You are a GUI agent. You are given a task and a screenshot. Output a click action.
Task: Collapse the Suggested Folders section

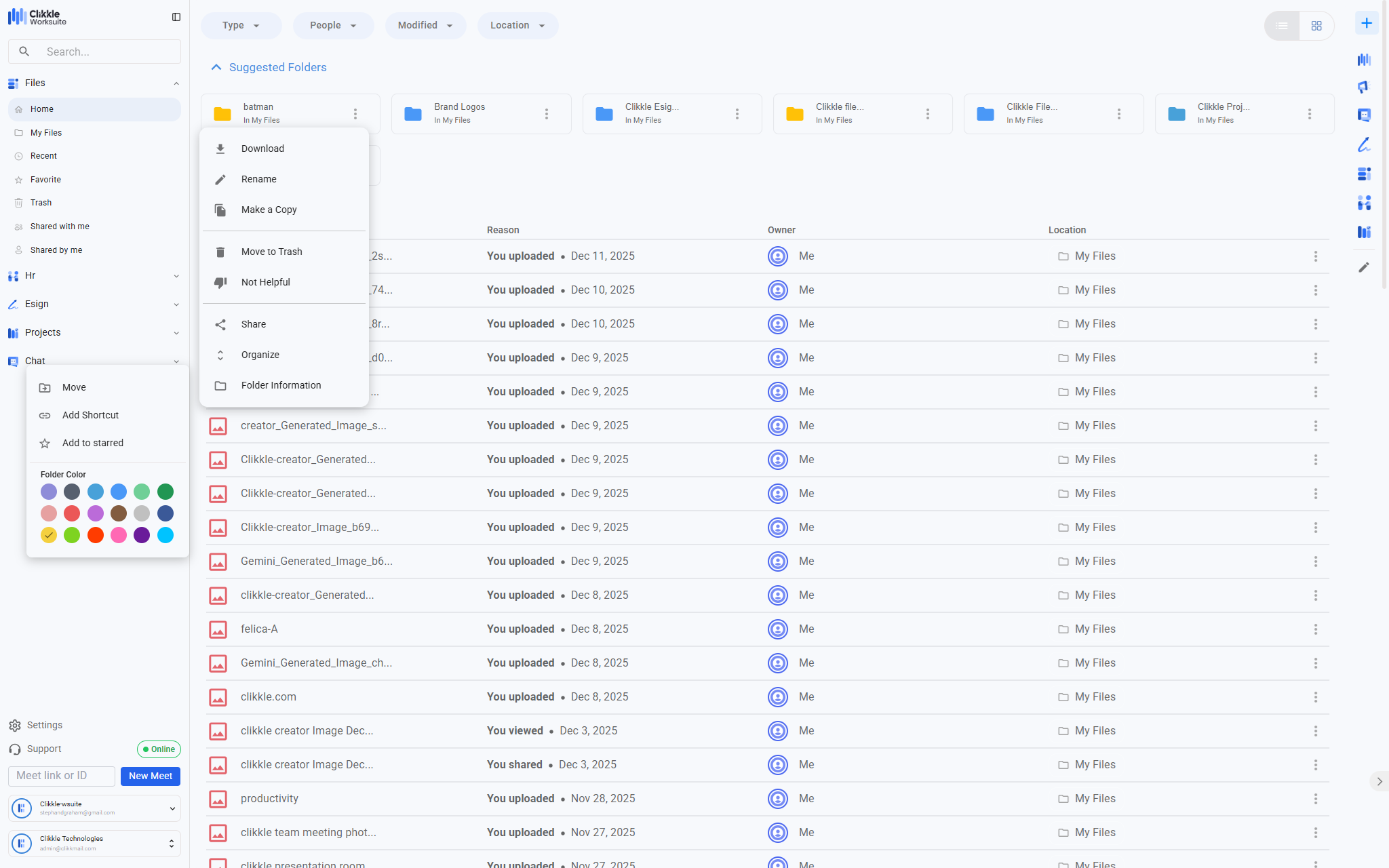pyautogui.click(x=216, y=67)
